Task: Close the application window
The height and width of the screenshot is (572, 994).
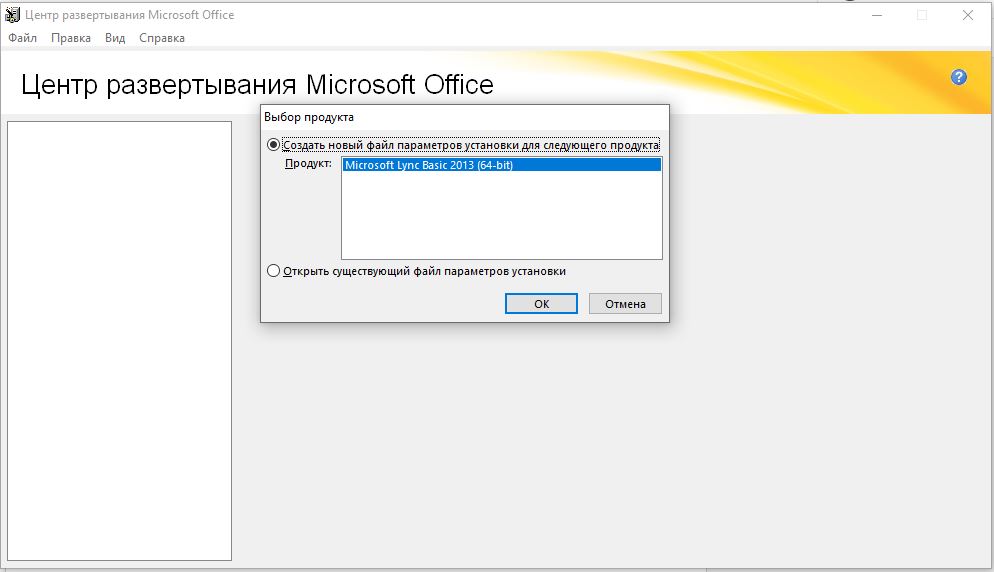Action: pyautogui.click(x=967, y=15)
